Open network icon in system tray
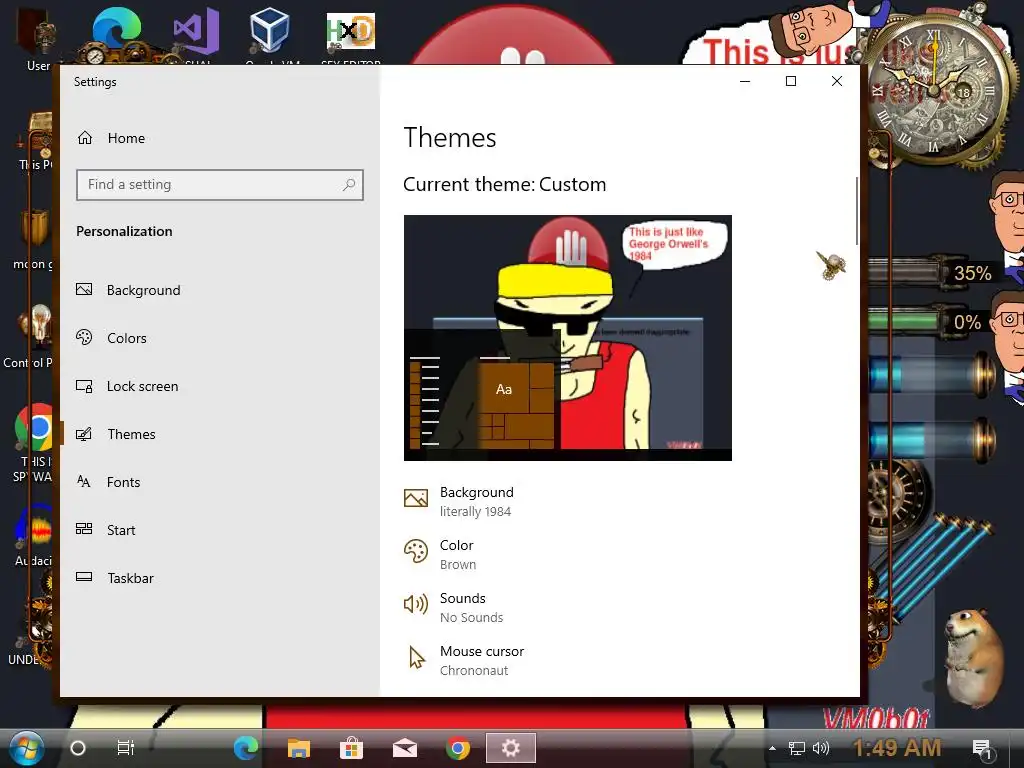Viewport: 1024px width, 768px height. 797,748
